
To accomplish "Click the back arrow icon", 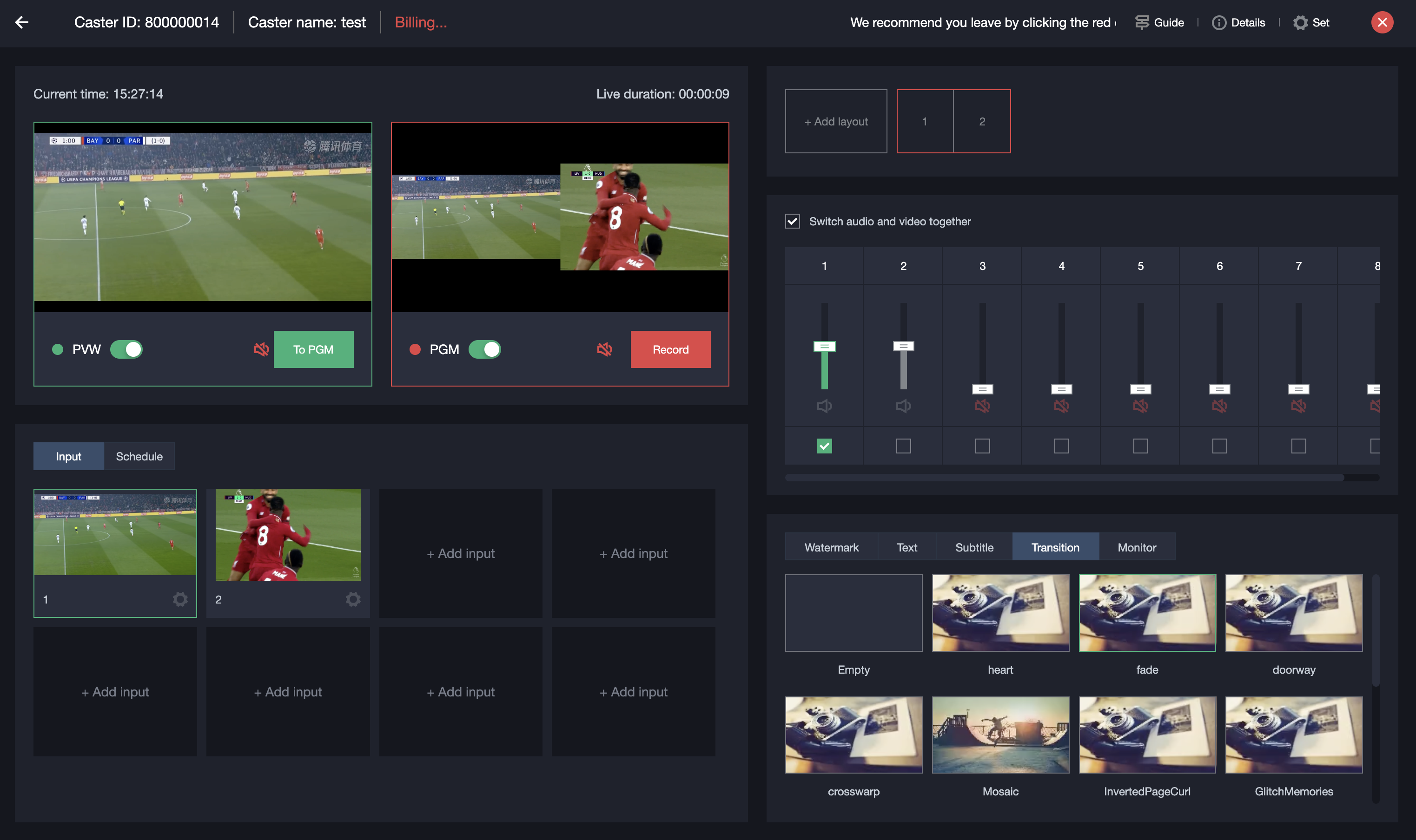I will coord(21,23).
